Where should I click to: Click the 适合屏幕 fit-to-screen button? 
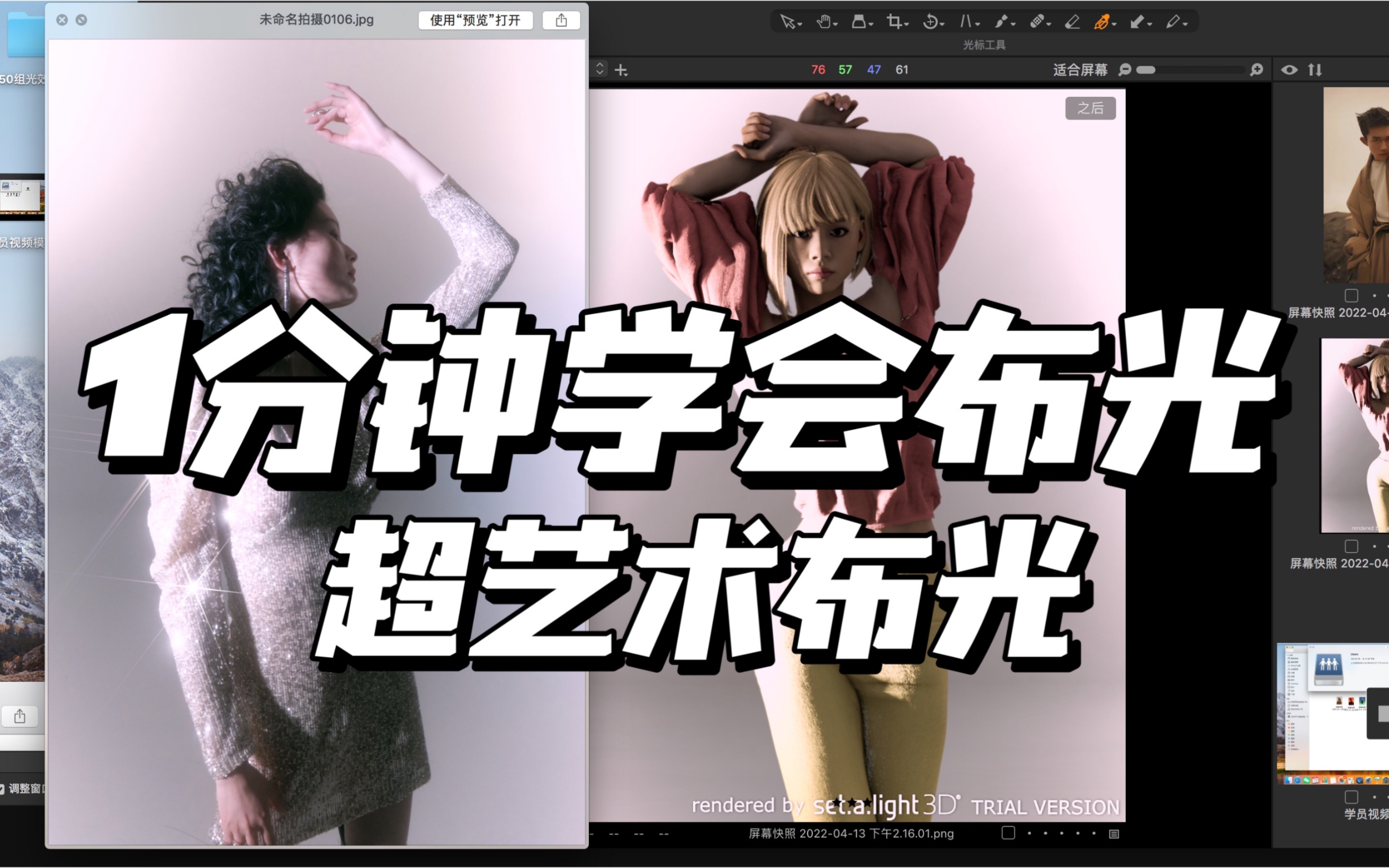point(1080,70)
